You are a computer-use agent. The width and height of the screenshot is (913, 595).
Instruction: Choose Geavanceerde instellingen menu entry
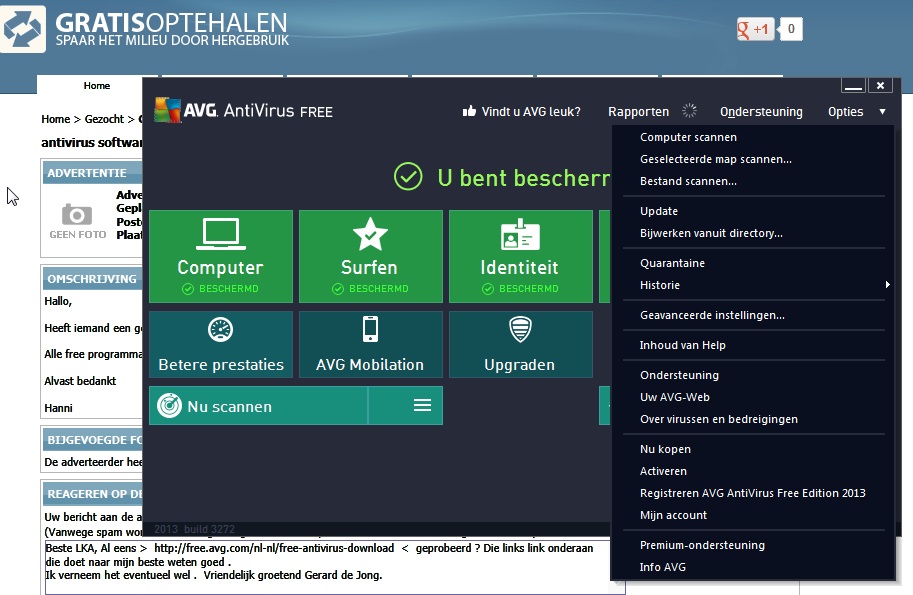(x=712, y=315)
